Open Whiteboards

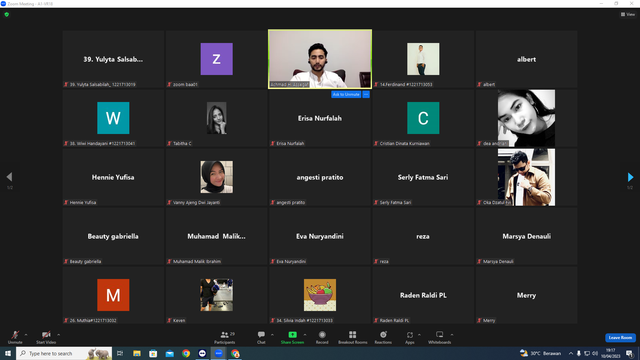(x=440, y=337)
